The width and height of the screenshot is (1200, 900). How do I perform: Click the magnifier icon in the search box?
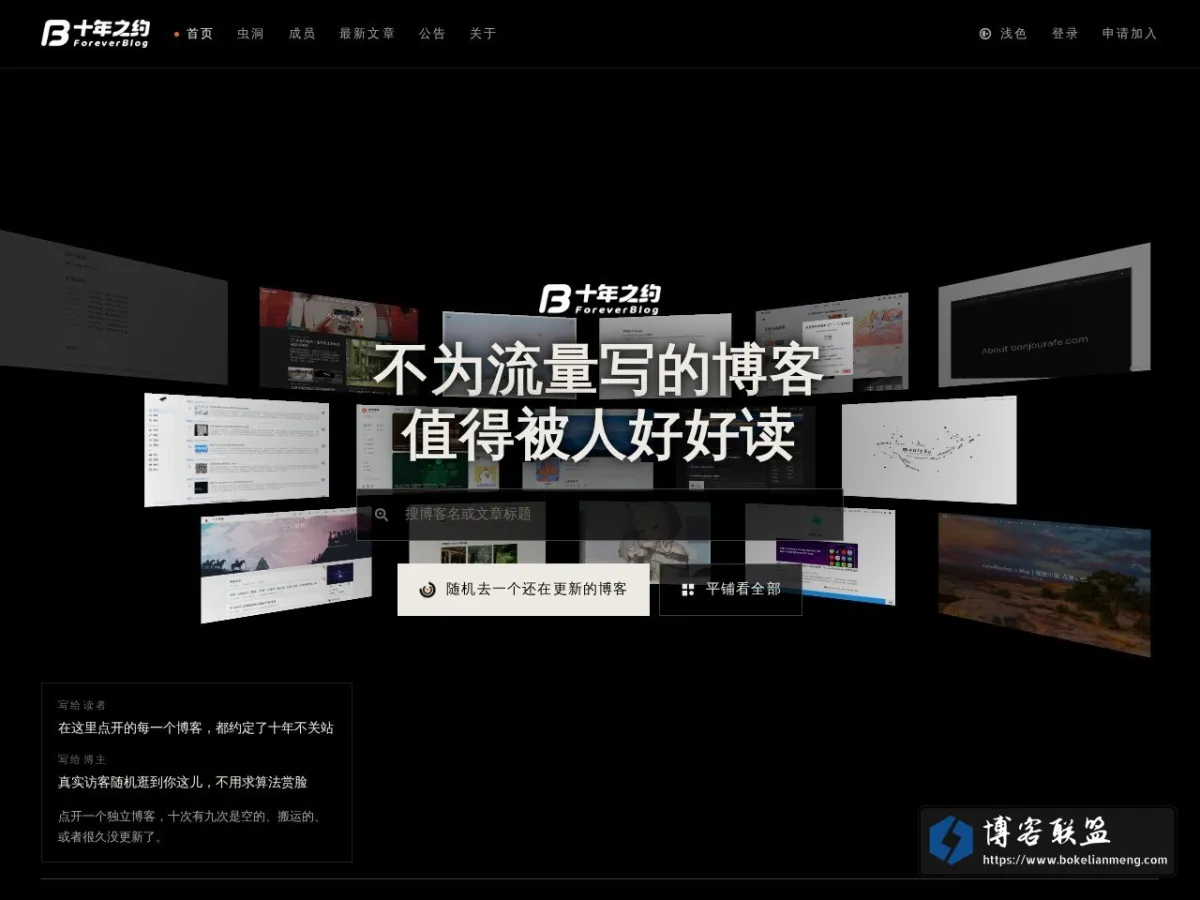[381, 515]
